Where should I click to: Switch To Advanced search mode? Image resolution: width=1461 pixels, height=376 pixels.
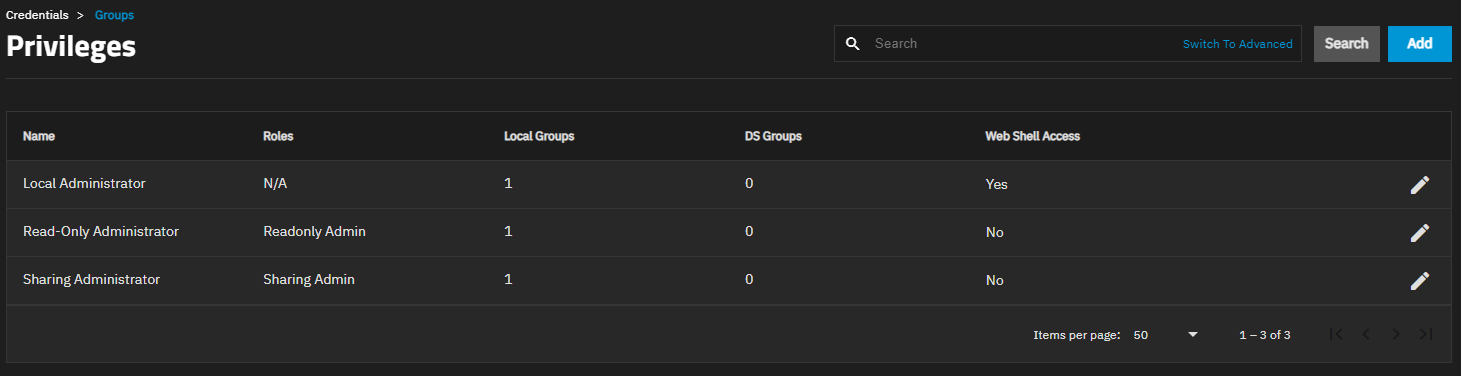pos(1237,44)
